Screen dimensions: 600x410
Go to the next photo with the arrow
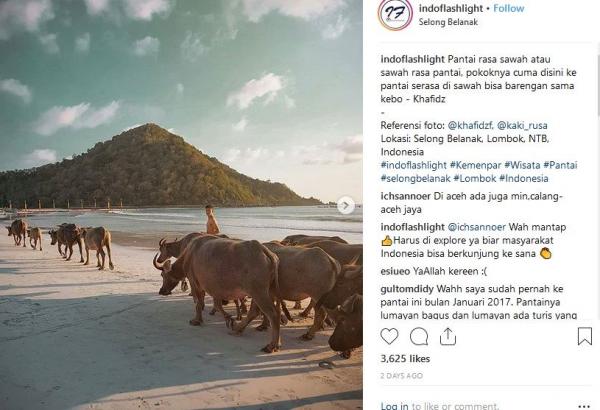[346, 205]
